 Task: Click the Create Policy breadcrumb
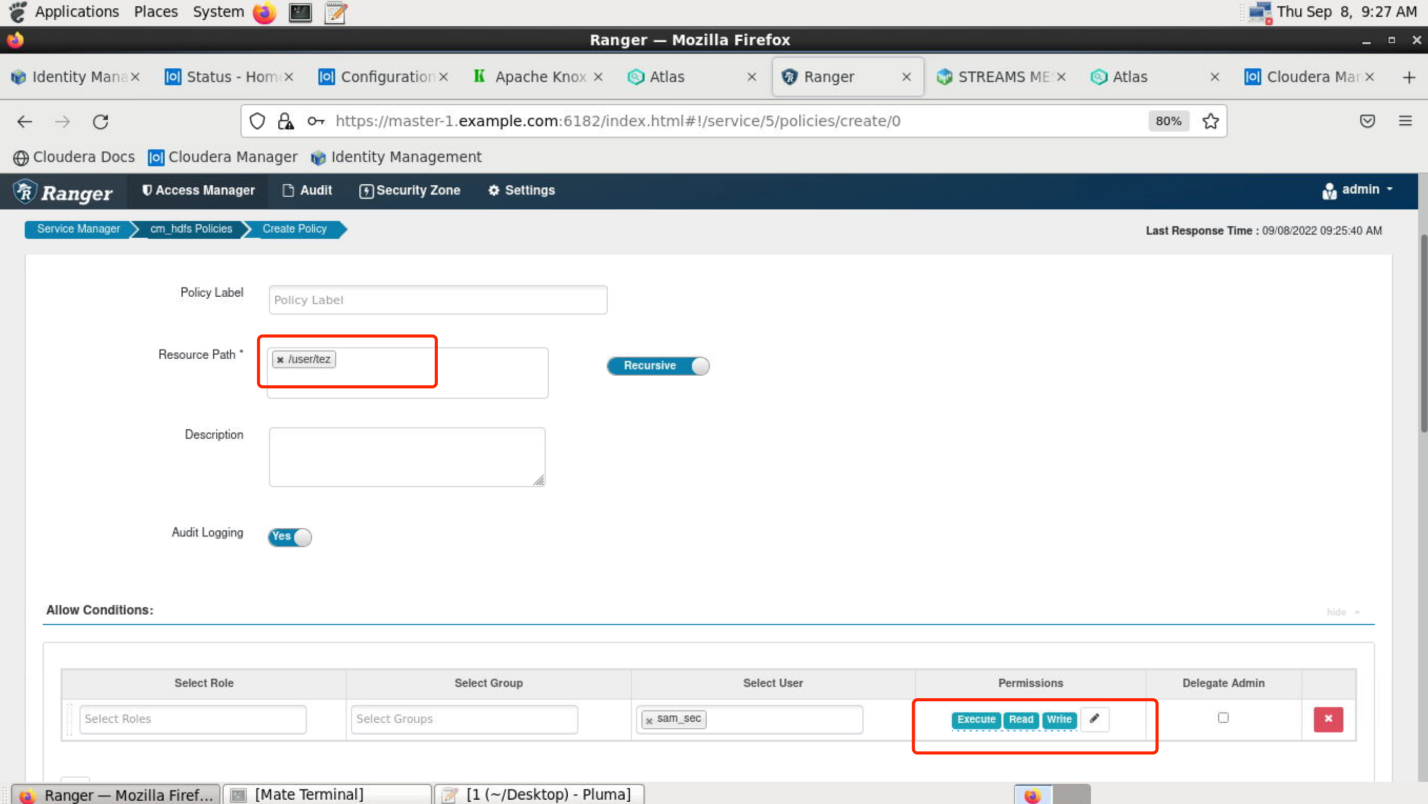295,229
